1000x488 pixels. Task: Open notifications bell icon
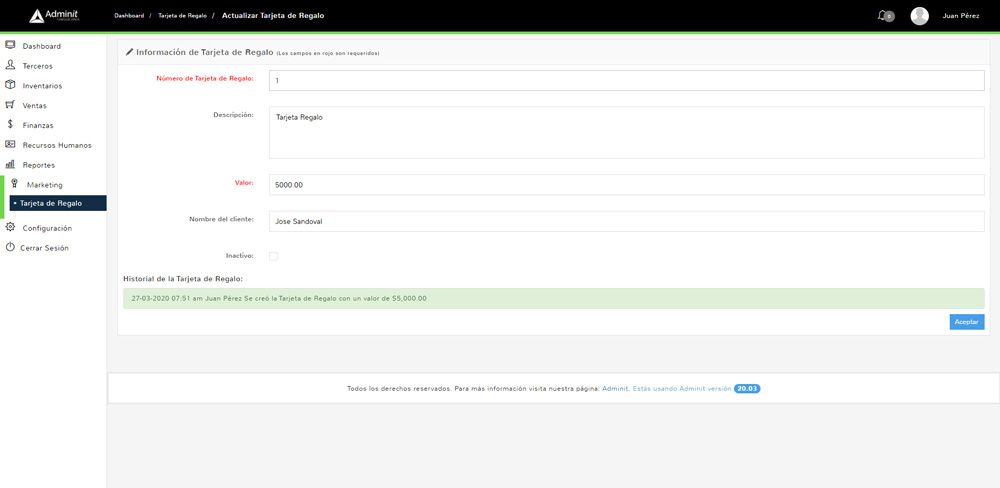[x=882, y=16]
